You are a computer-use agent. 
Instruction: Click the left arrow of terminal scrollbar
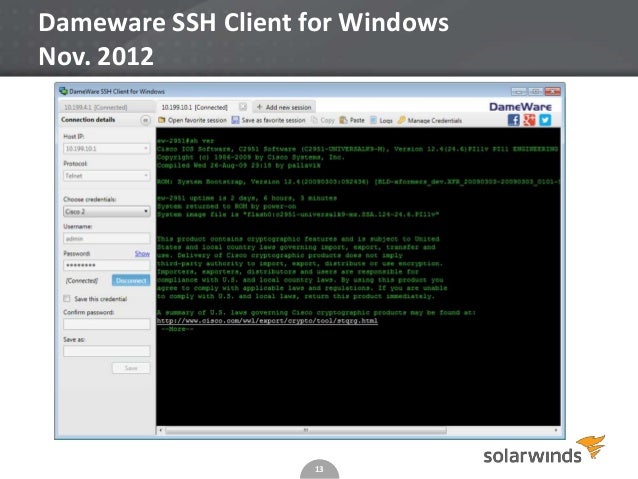pyautogui.click(x=161, y=430)
